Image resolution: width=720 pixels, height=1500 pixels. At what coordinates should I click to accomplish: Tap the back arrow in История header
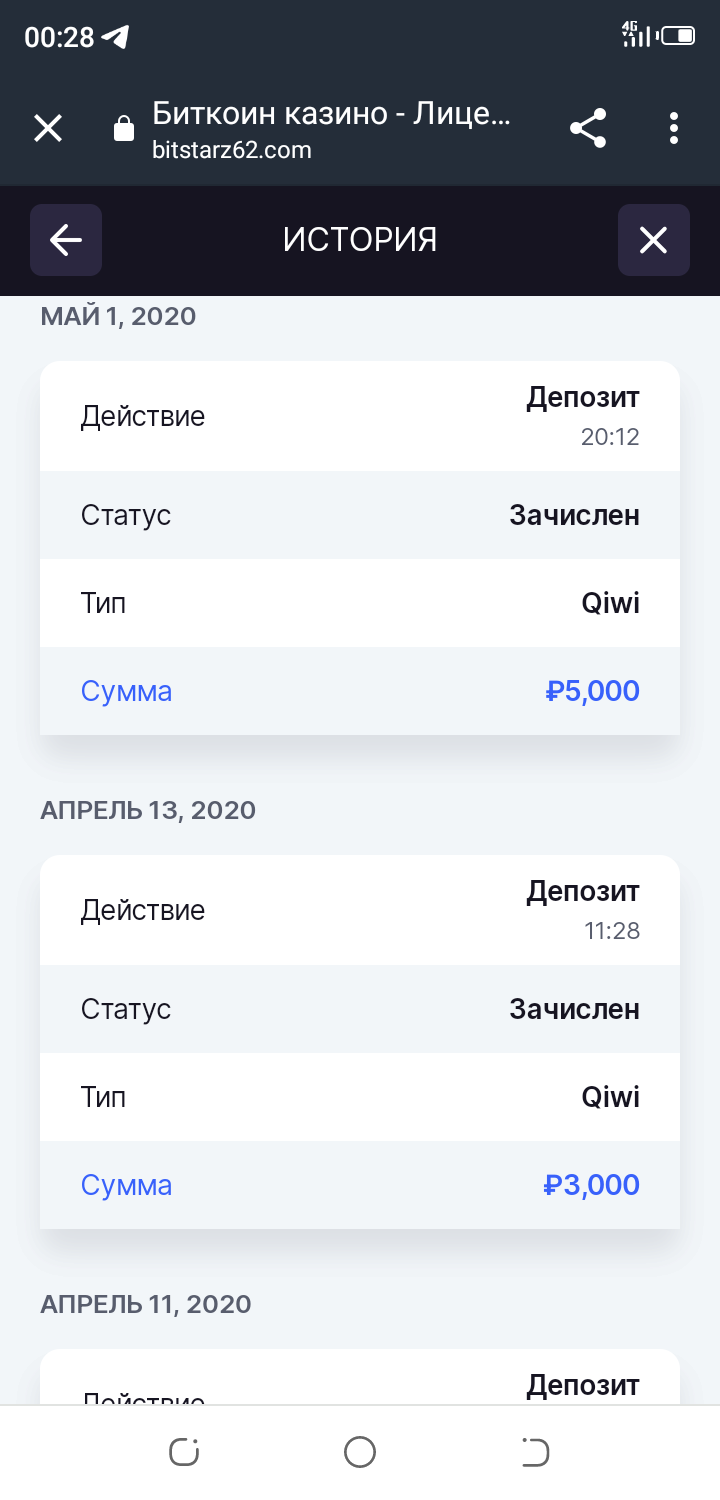(66, 240)
